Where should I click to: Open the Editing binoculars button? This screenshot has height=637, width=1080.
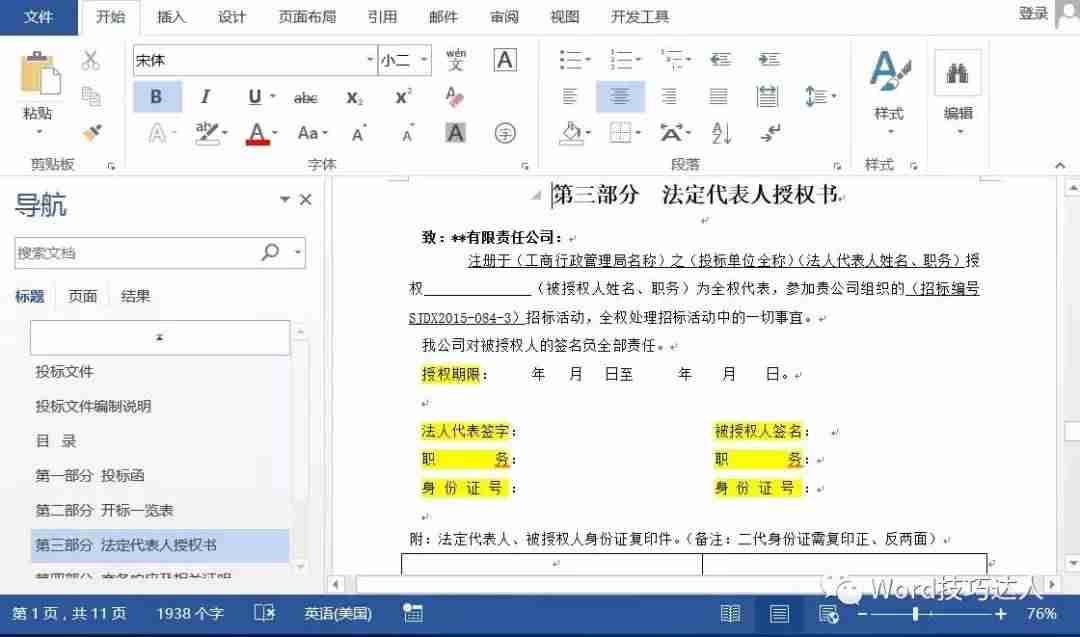coord(958,91)
